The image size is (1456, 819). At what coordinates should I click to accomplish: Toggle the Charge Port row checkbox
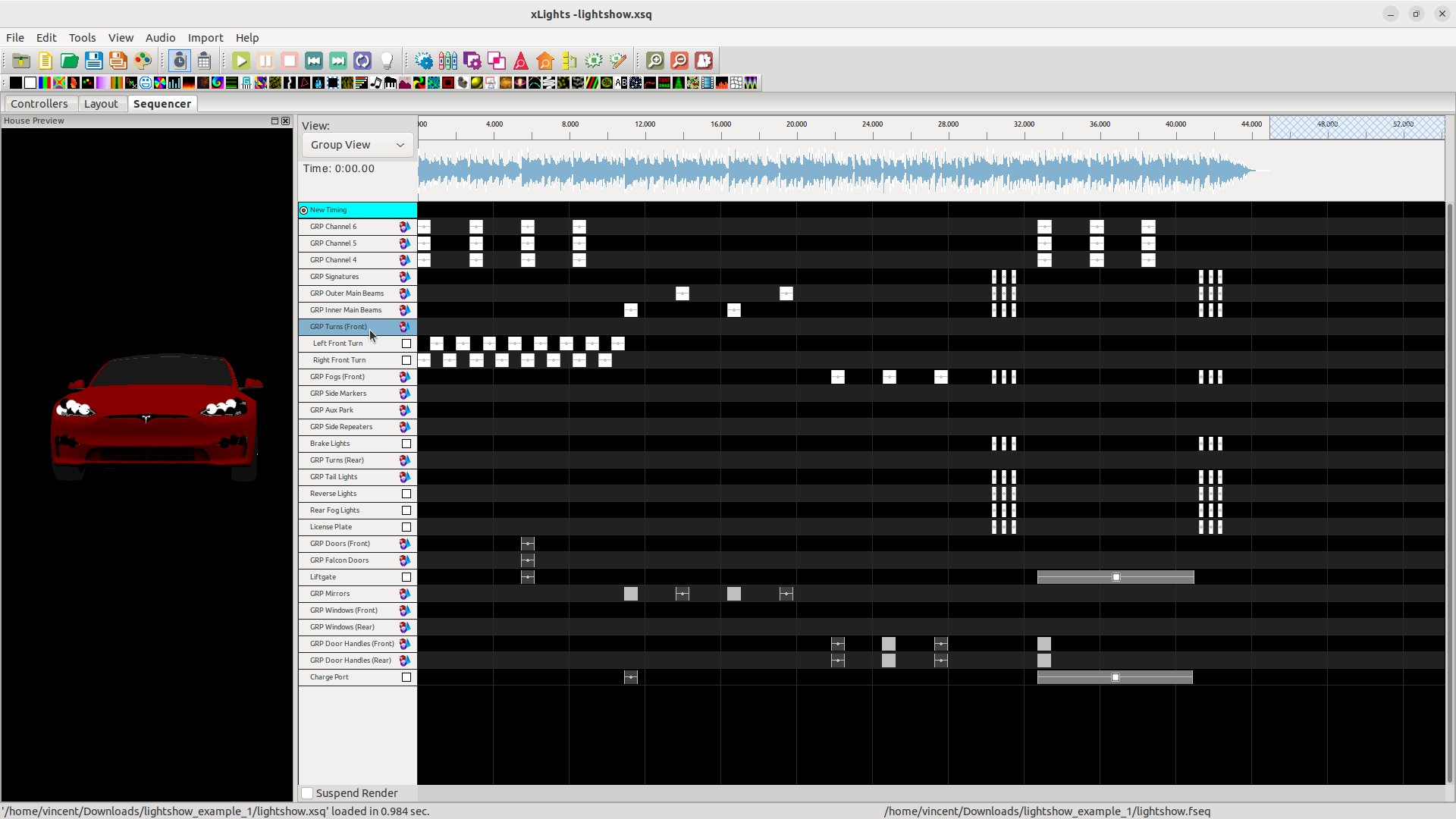(x=406, y=677)
